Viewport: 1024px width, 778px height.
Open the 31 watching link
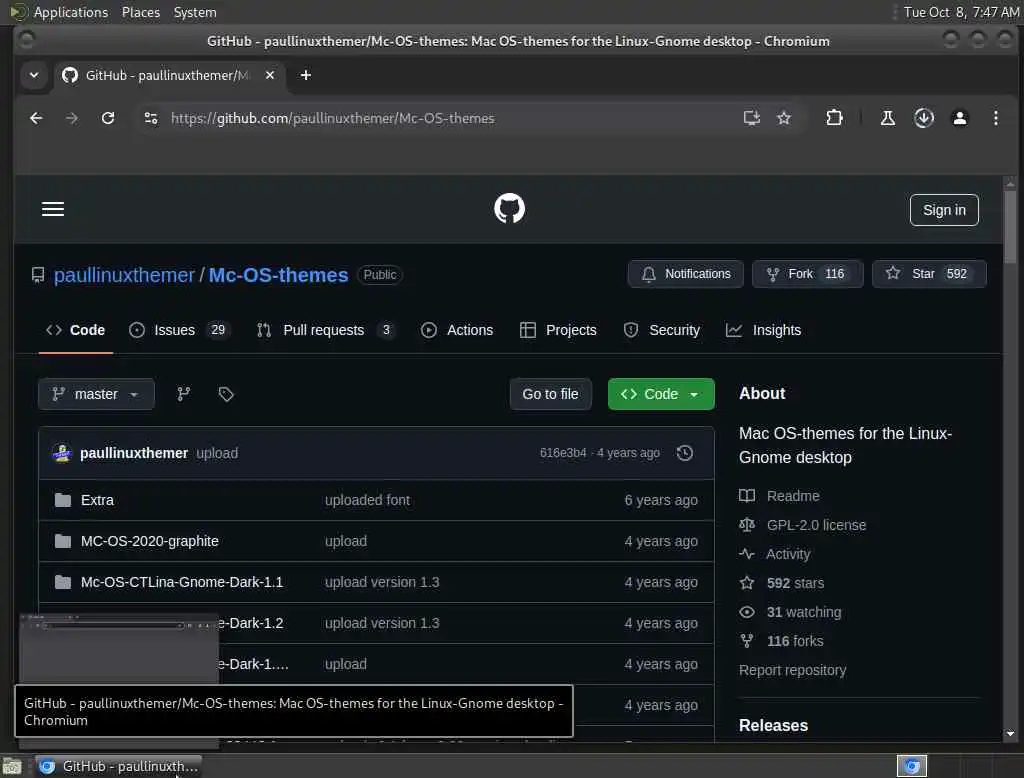(804, 612)
